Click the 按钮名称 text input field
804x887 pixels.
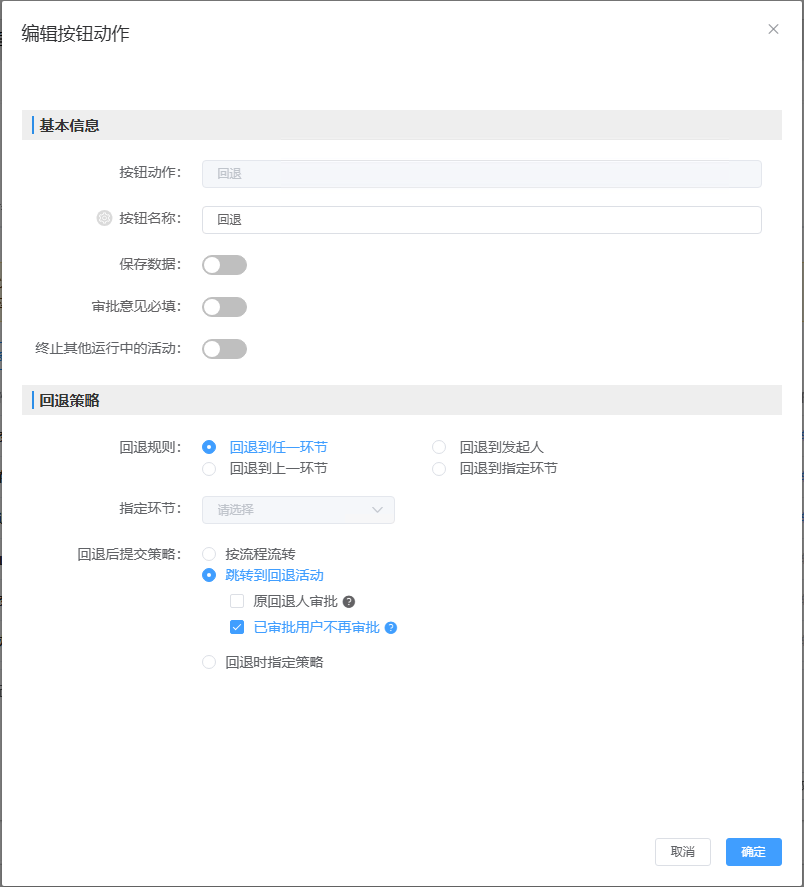pyautogui.click(x=481, y=220)
